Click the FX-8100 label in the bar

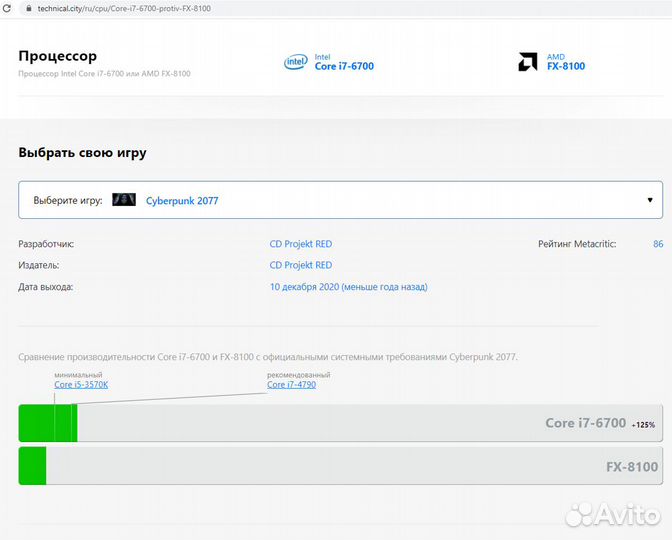(x=632, y=467)
